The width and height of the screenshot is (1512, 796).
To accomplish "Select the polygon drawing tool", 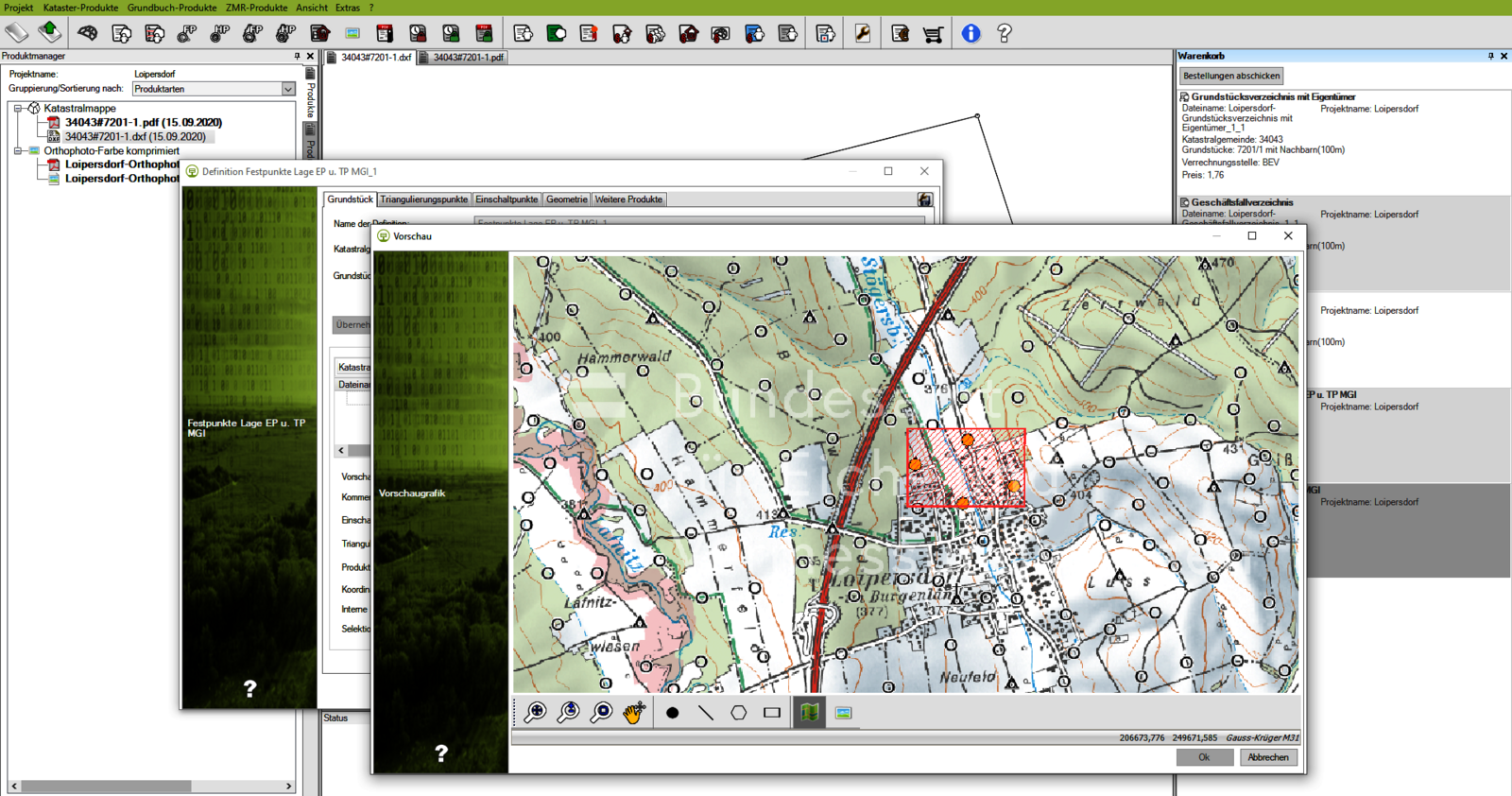I will [x=738, y=713].
